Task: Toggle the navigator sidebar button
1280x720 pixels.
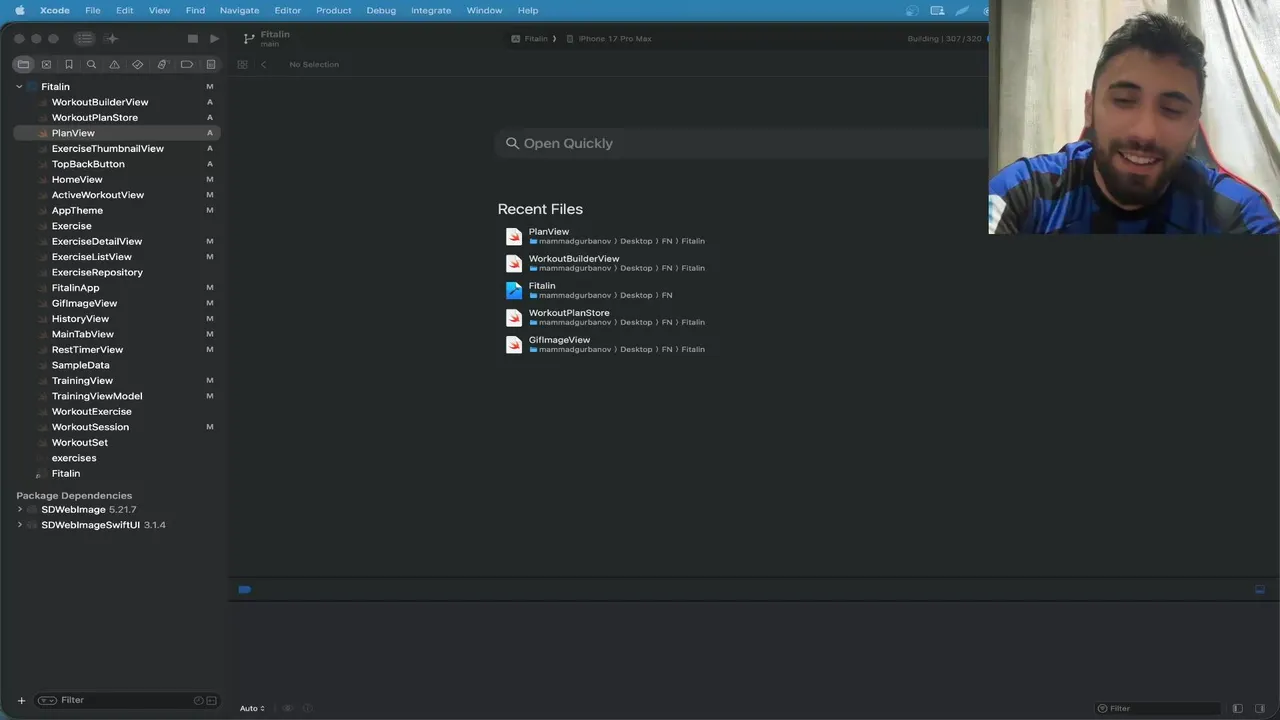Action: point(84,38)
